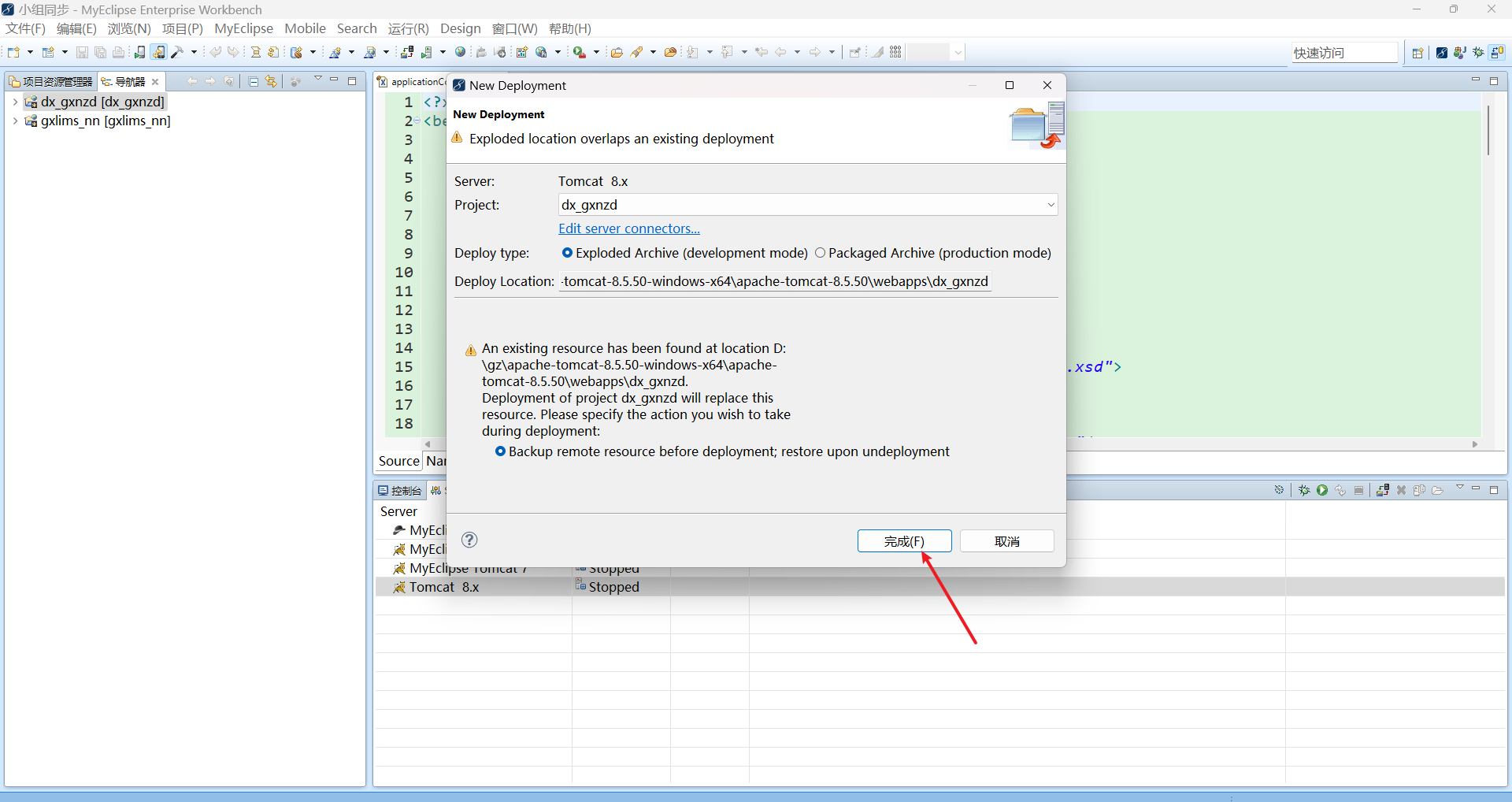Click the 取消 cancel button
Image resolution: width=1512 pixels, height=802 pixels.
pyautogui.click(x=1006, y=541)
